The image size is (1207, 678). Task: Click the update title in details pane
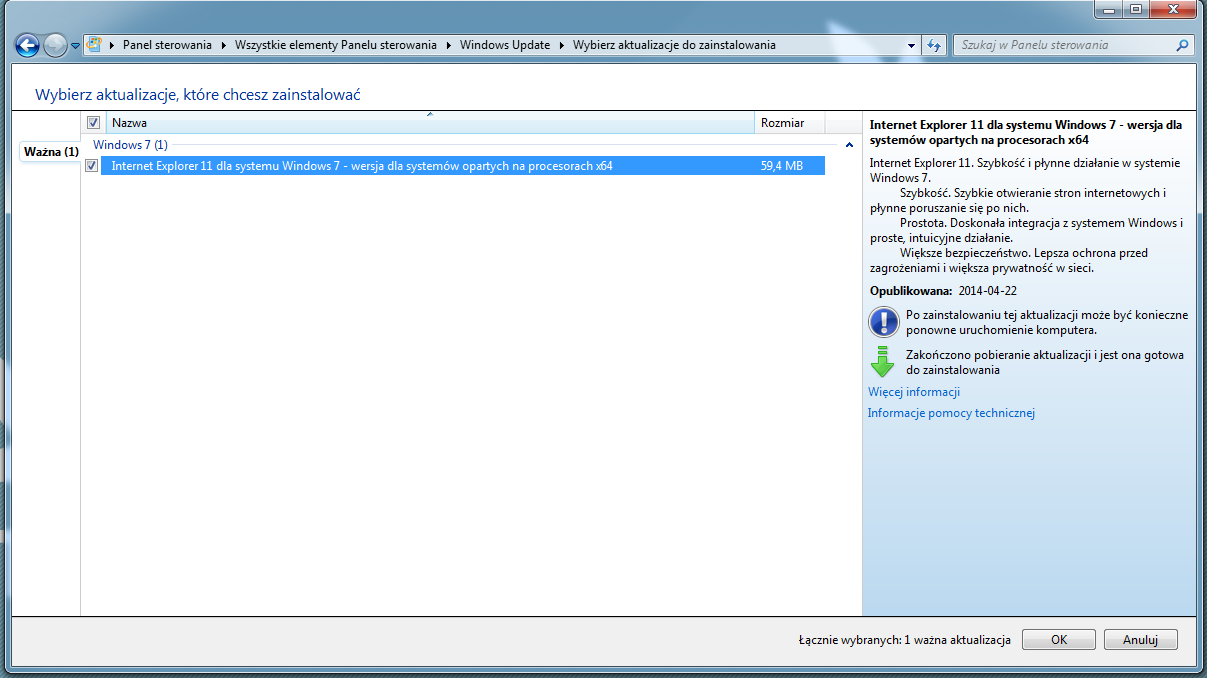pyautogui.click(x=1026, y=132)
